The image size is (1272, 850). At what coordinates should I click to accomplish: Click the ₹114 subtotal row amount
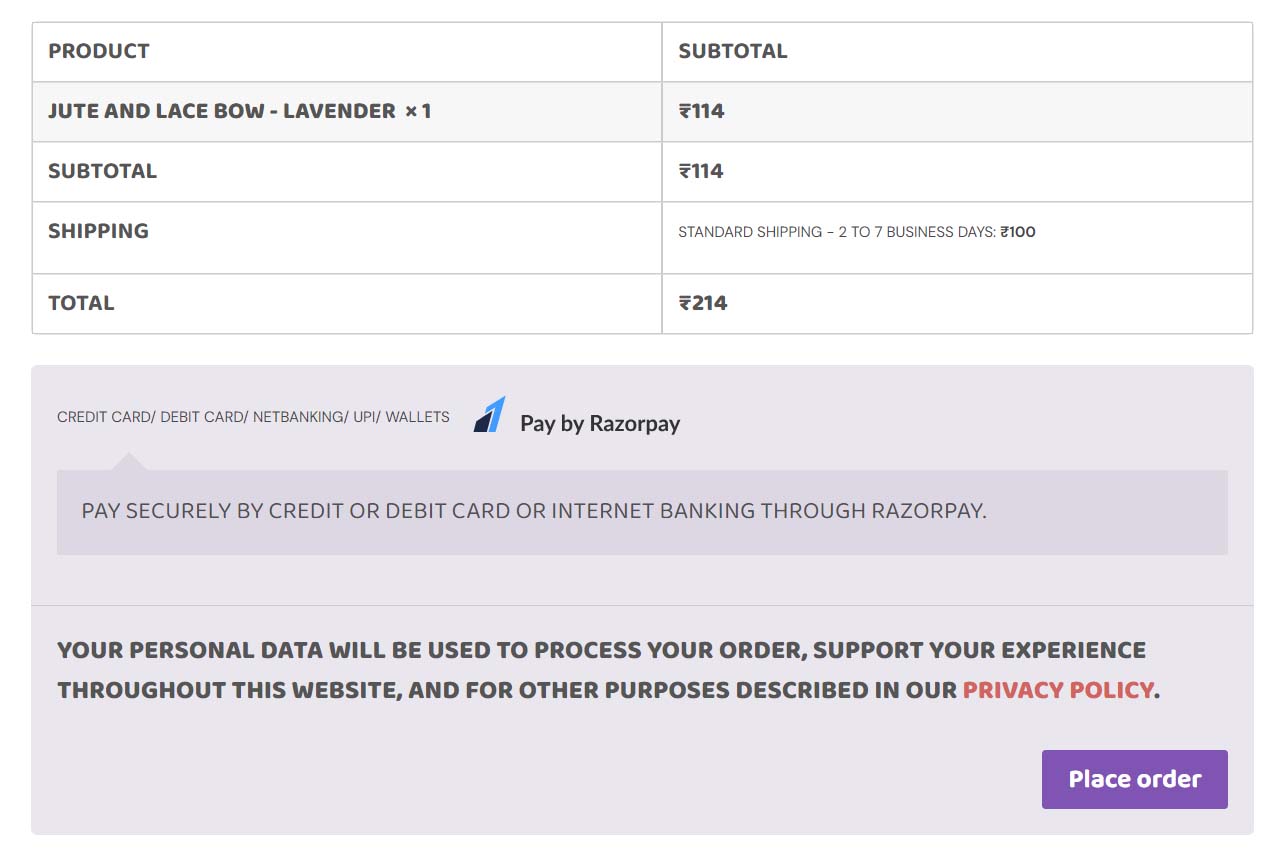click(701, 171)
